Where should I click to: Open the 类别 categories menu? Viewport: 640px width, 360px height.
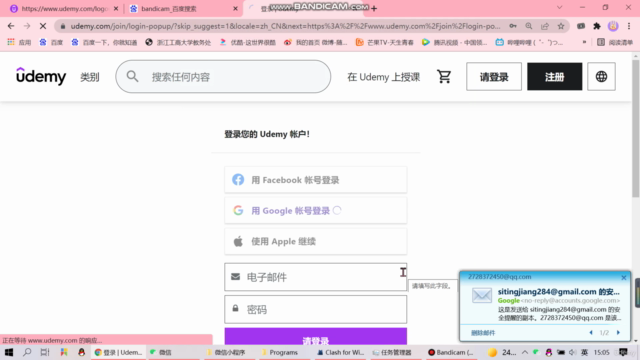click(x=89, y=77)
